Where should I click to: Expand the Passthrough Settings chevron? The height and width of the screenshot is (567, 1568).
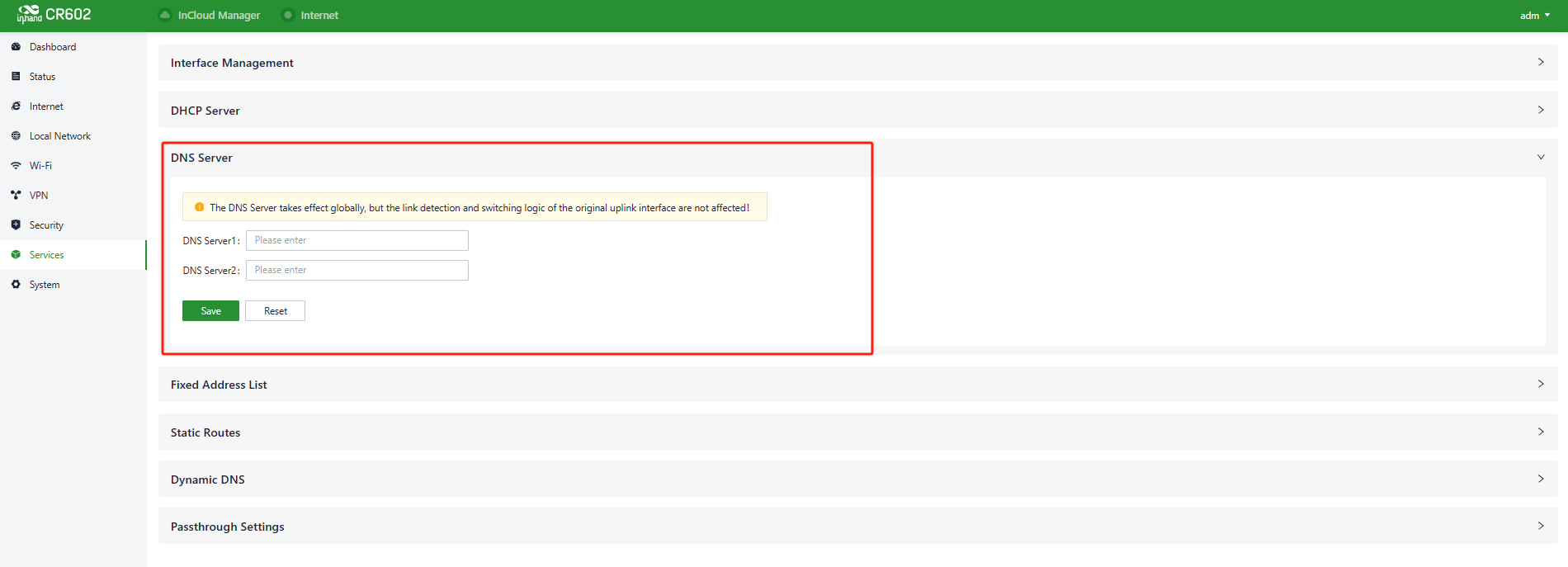click(x=1541, y=526)
